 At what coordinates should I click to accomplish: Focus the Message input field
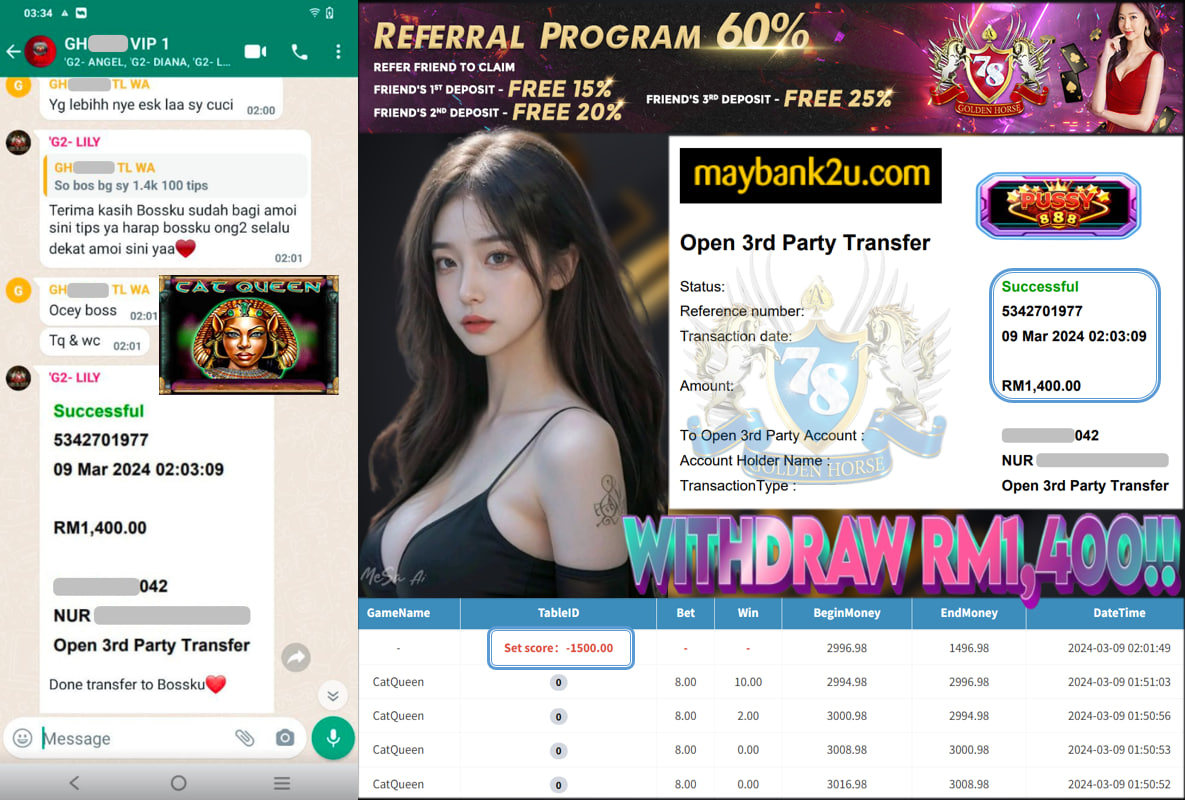coord(136,738)
